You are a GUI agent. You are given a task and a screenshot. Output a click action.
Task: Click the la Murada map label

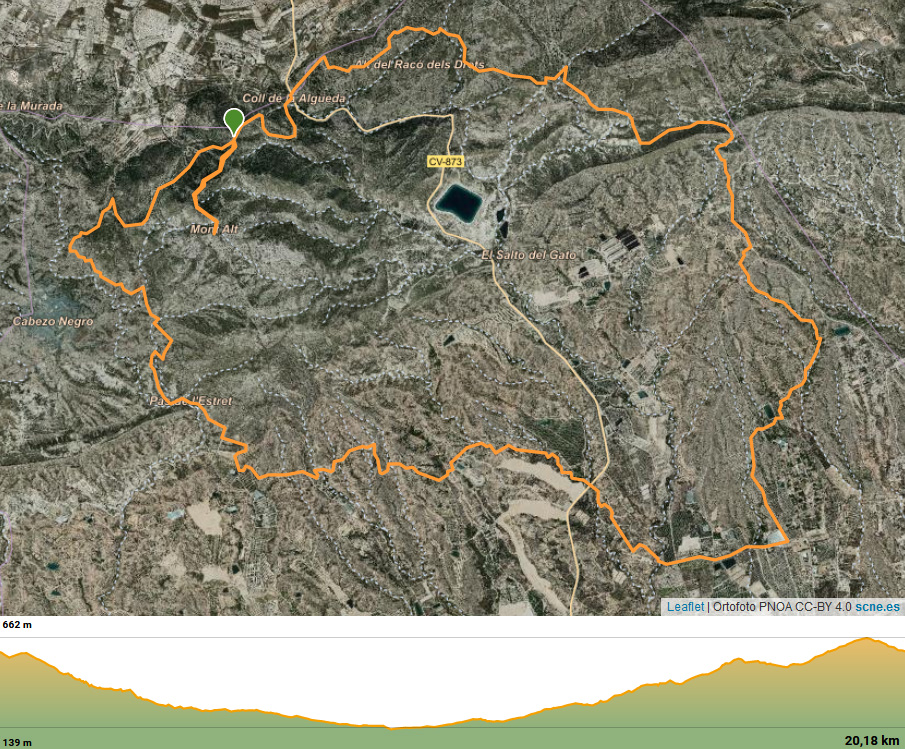coord(31,106)
